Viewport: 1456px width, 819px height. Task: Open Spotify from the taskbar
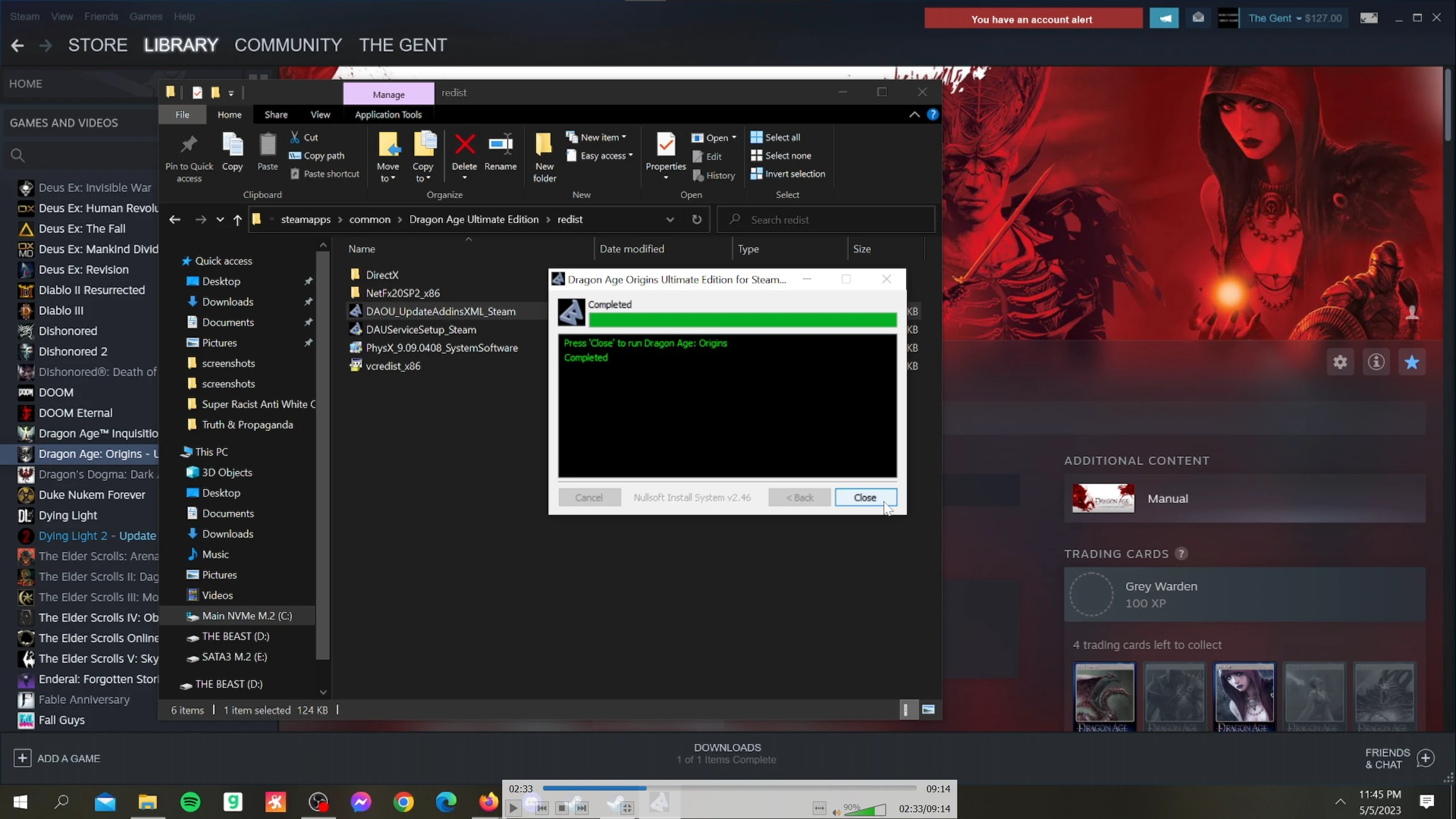pyautogui.click(x=190, y=802)
